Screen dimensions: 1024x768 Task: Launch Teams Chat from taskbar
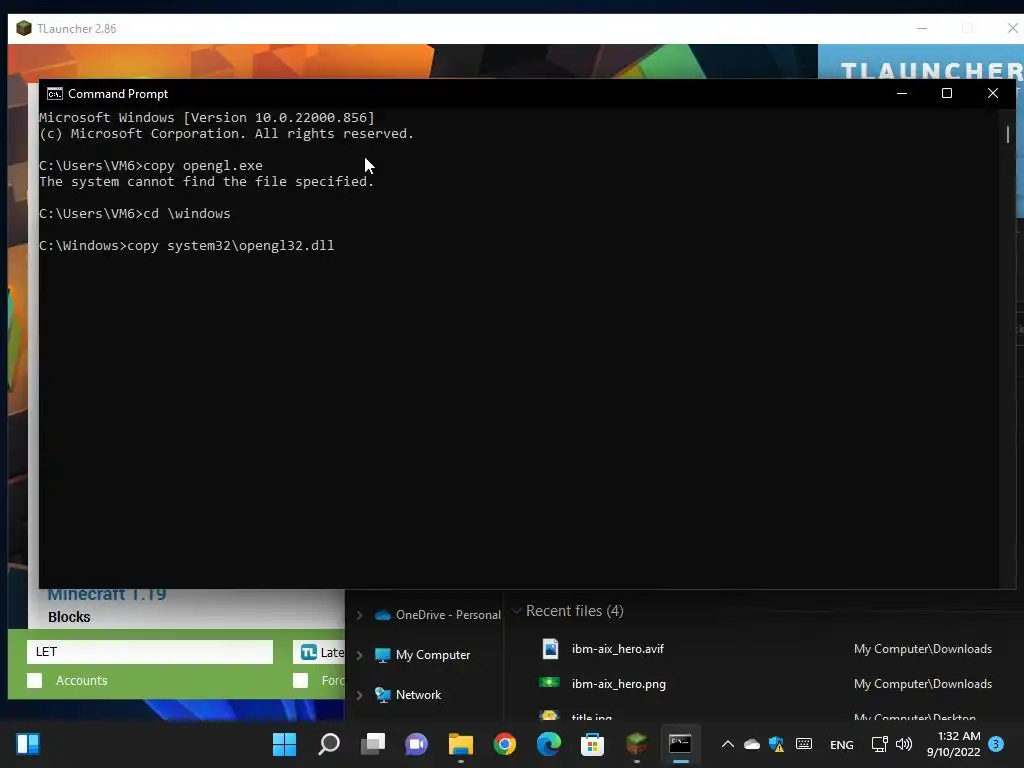(417, 744)
